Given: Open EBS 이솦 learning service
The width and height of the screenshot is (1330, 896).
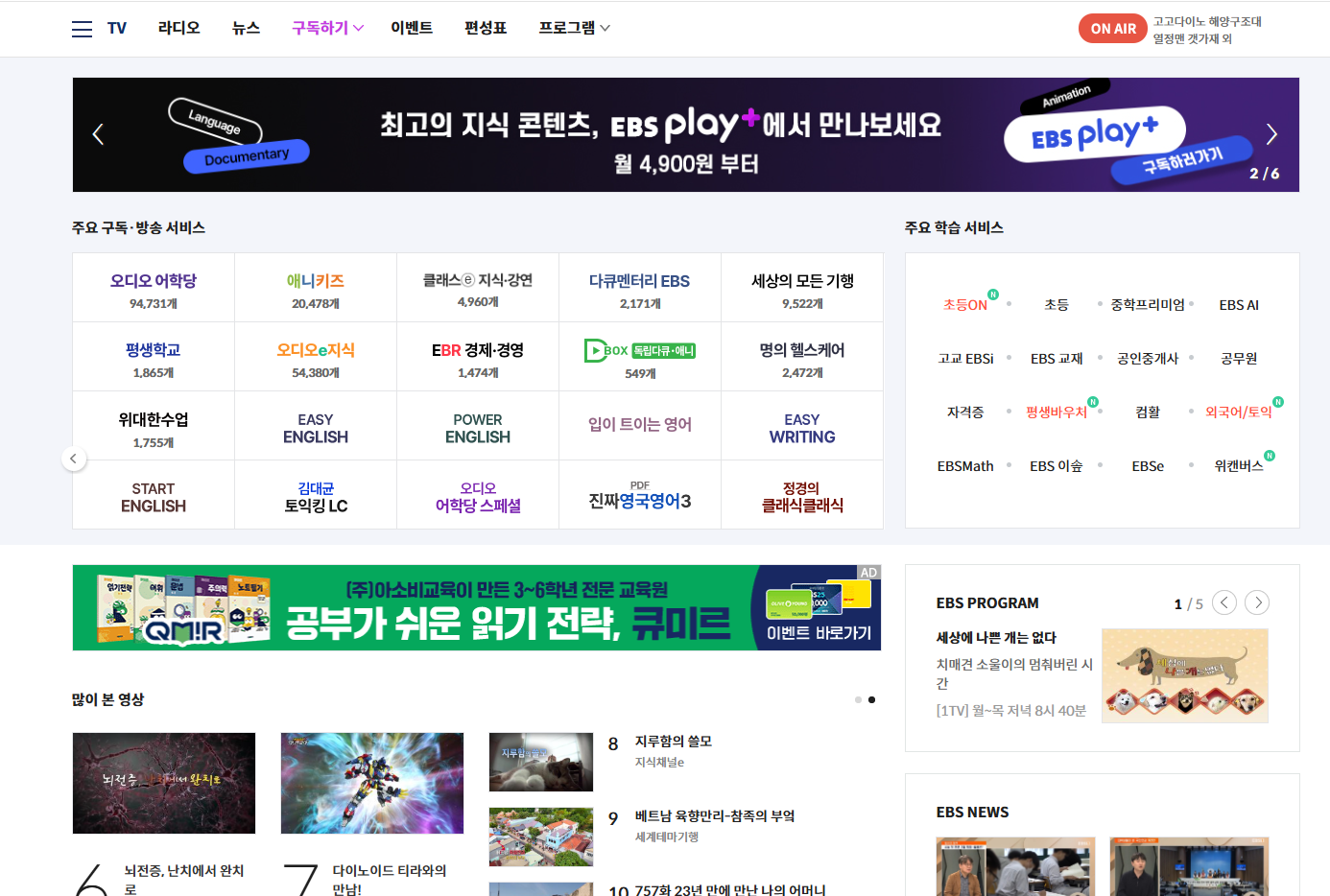Looking at the screenshot, I should click(1057, 465).
